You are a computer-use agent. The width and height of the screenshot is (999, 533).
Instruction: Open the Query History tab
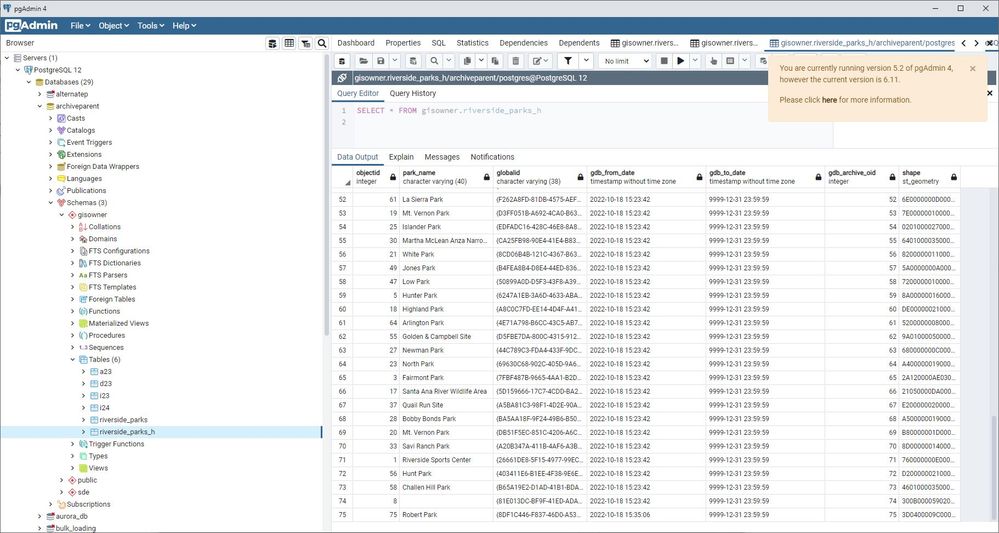pos(413,94)
